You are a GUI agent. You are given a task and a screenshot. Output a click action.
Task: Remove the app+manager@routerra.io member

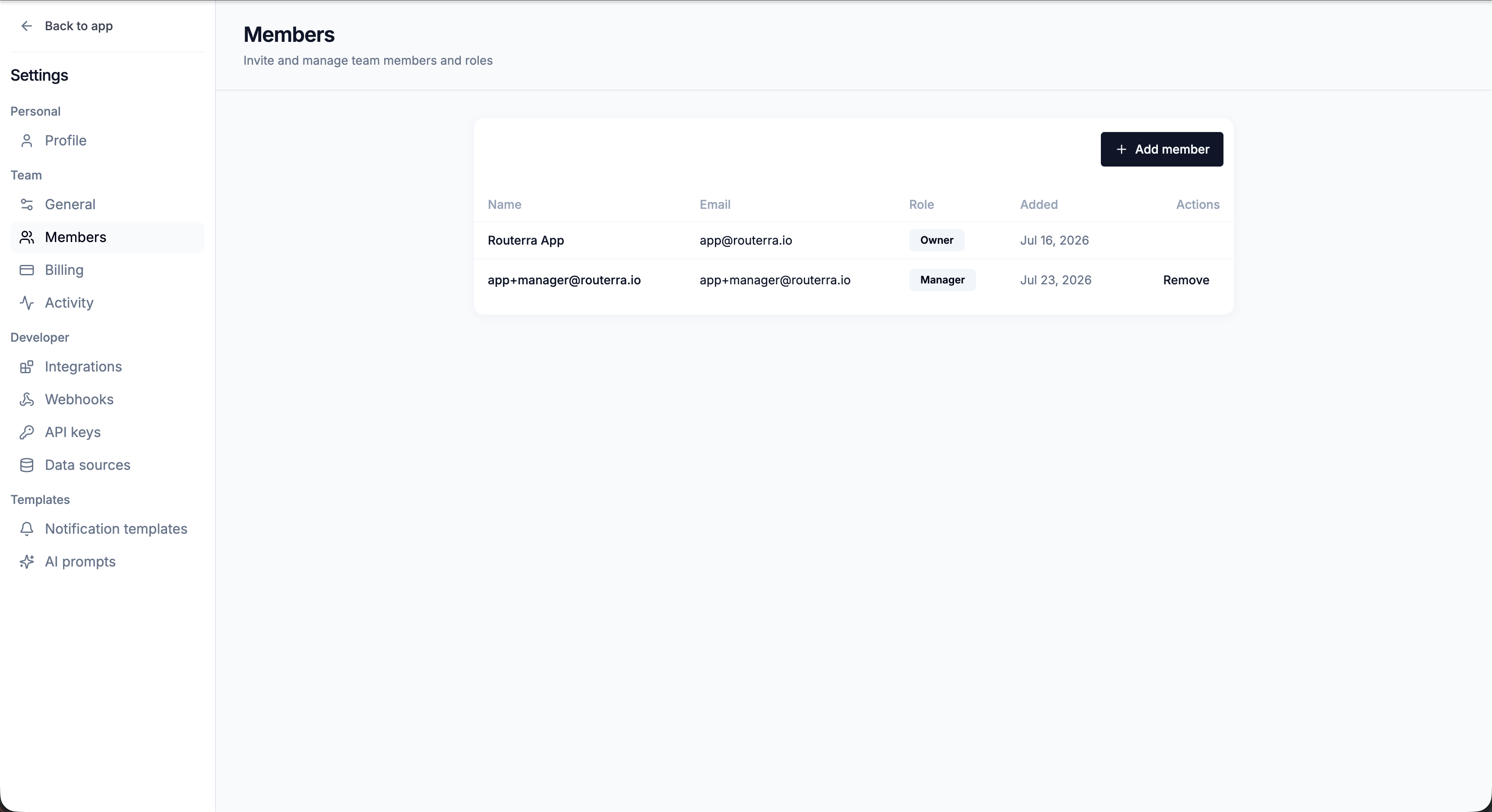(x=1185, y=280)
